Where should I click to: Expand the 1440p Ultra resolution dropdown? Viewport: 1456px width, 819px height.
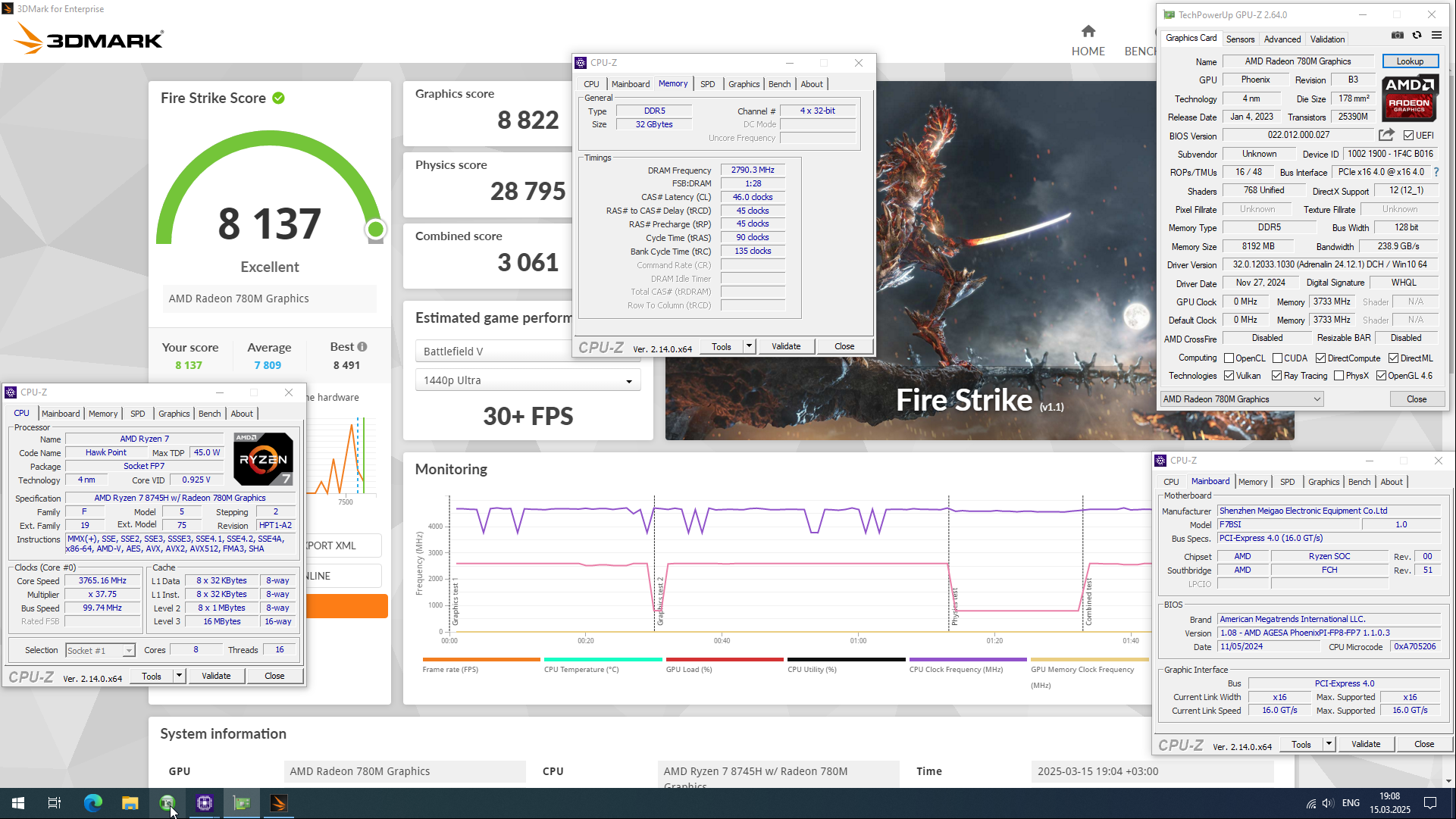528,380
